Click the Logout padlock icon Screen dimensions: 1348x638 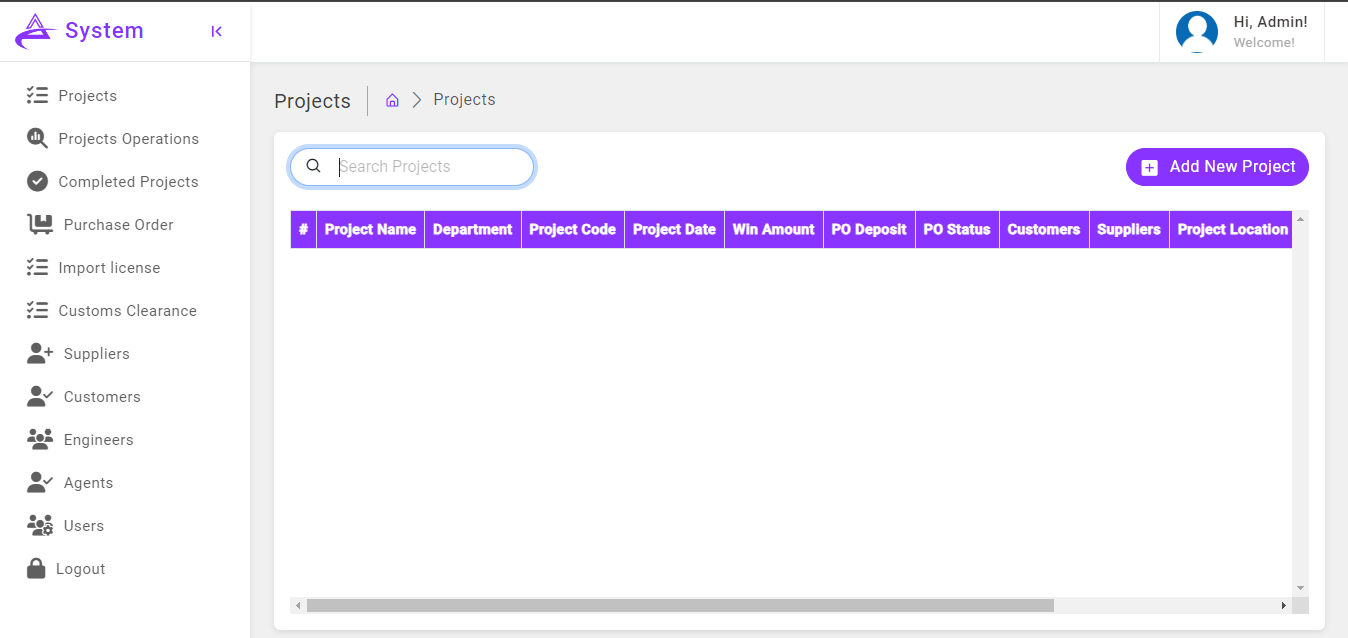click(x=36, y=569)
